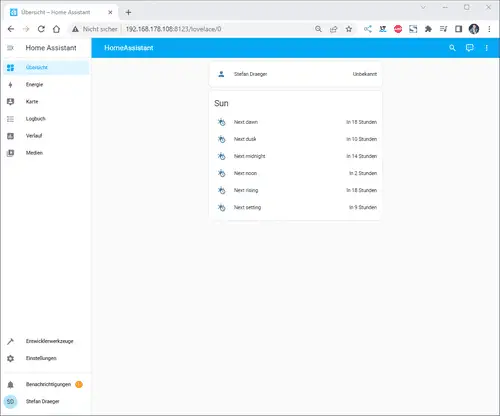500x416 pixels.
Task: Click the Next setting value In 9 Stunden
Action: (x=363, y=208)
